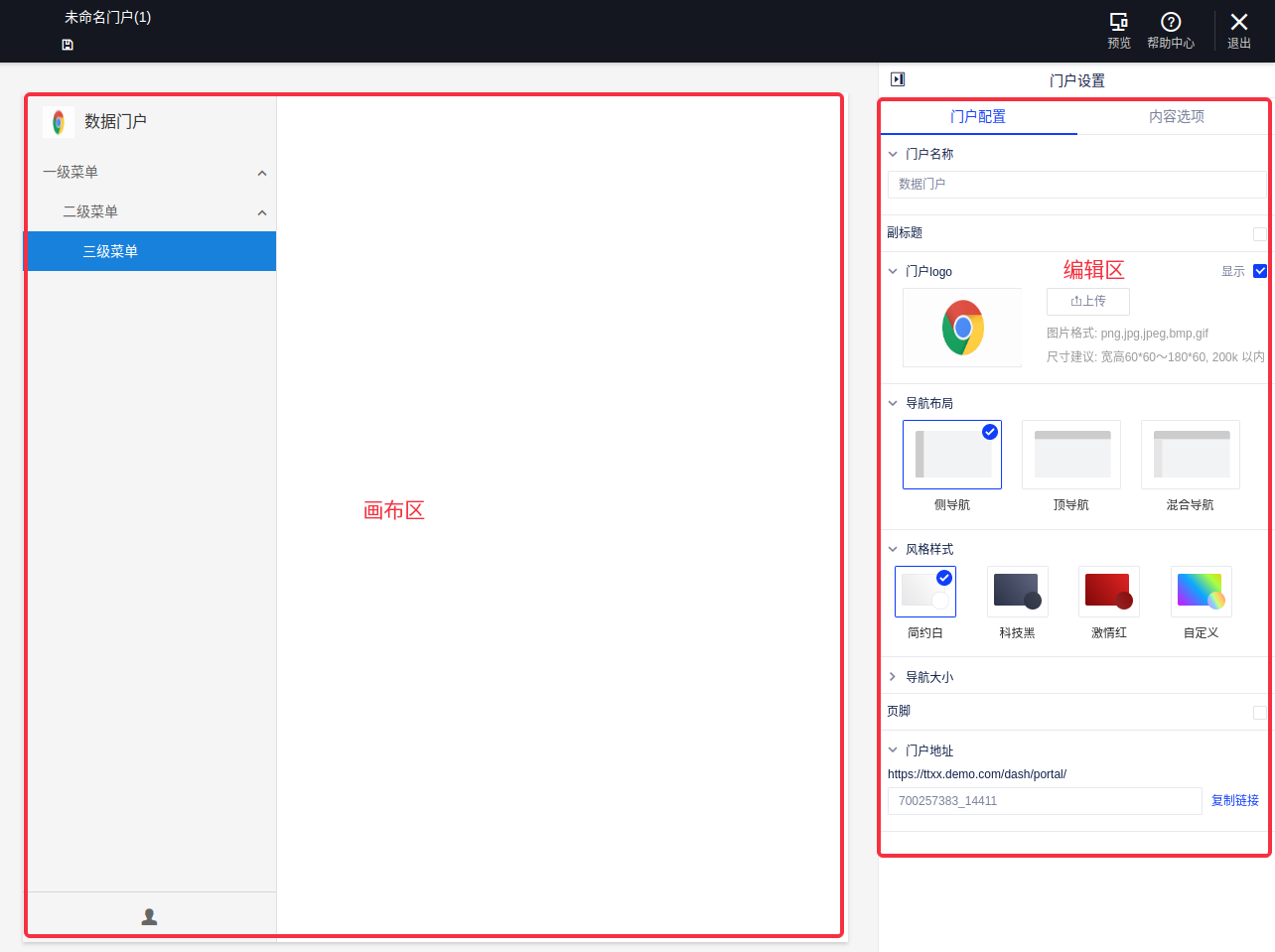Open the help center (帮助中心) icon
The width and height of the screenshot is (1275, 952).
pyautogui.click(x=1171, y=23)
